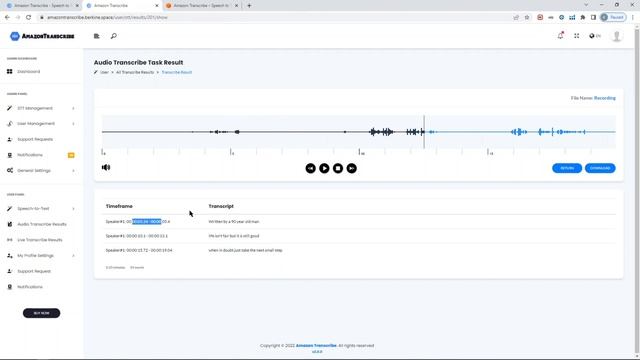
Task: Click the second row Speaker#1 timeframe
Action: [136, 236]
